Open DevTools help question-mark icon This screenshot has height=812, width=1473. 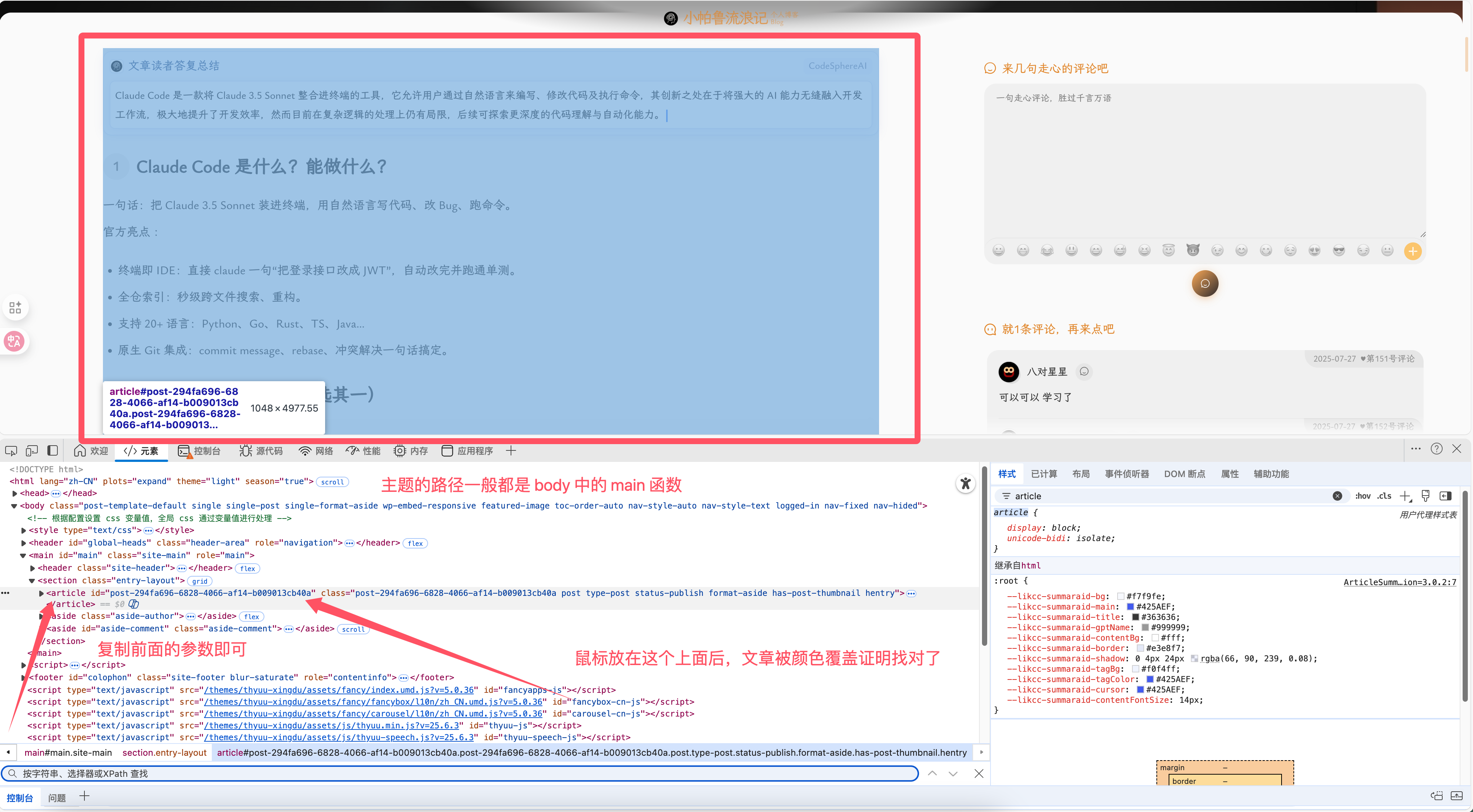[1436, 449]
